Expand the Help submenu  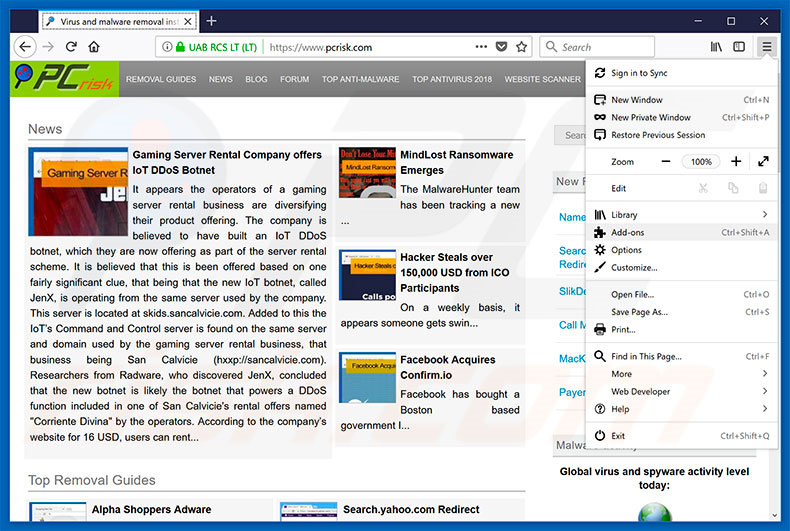[681, 409]
